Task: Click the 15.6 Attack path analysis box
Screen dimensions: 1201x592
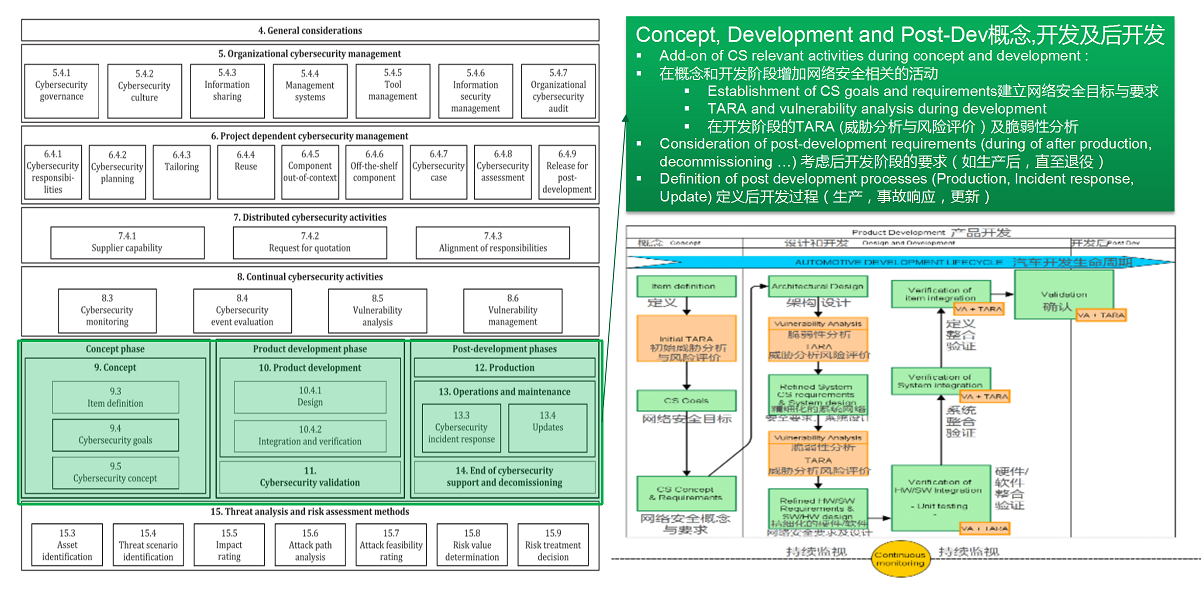Action: (x=310, y=545)
